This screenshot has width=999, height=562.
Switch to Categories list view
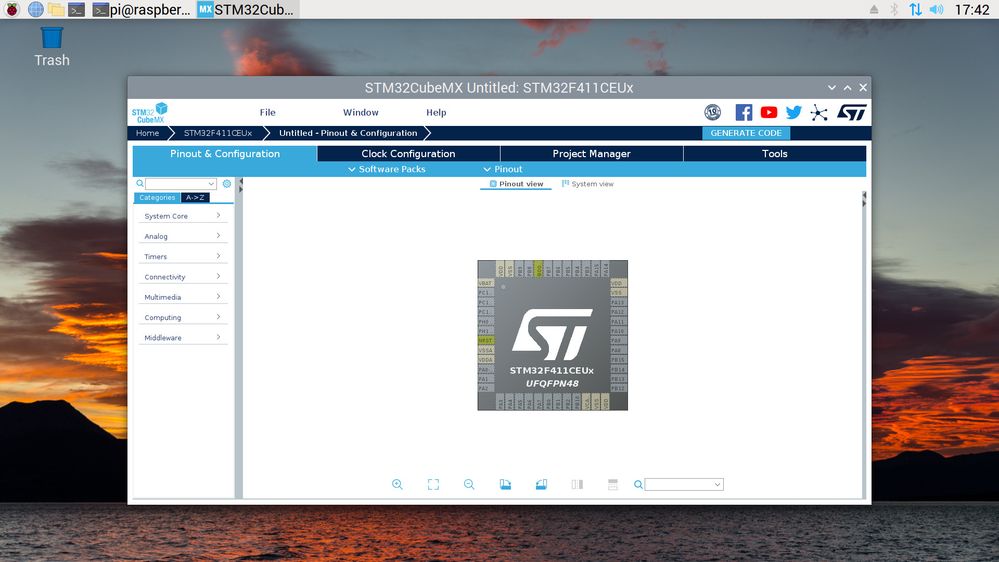pyautogui.click(x=157, y=198)
